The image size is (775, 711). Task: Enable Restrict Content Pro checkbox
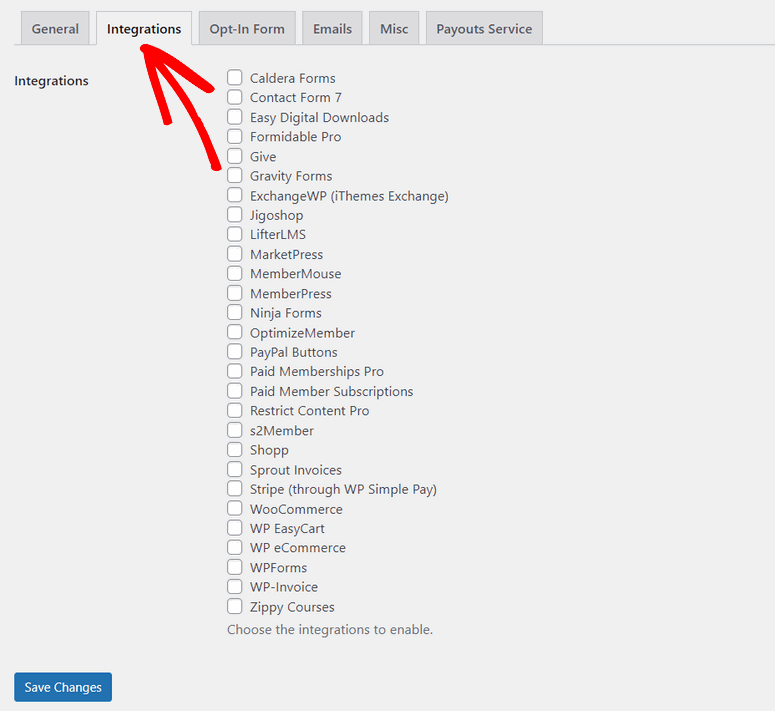(235, 410)
